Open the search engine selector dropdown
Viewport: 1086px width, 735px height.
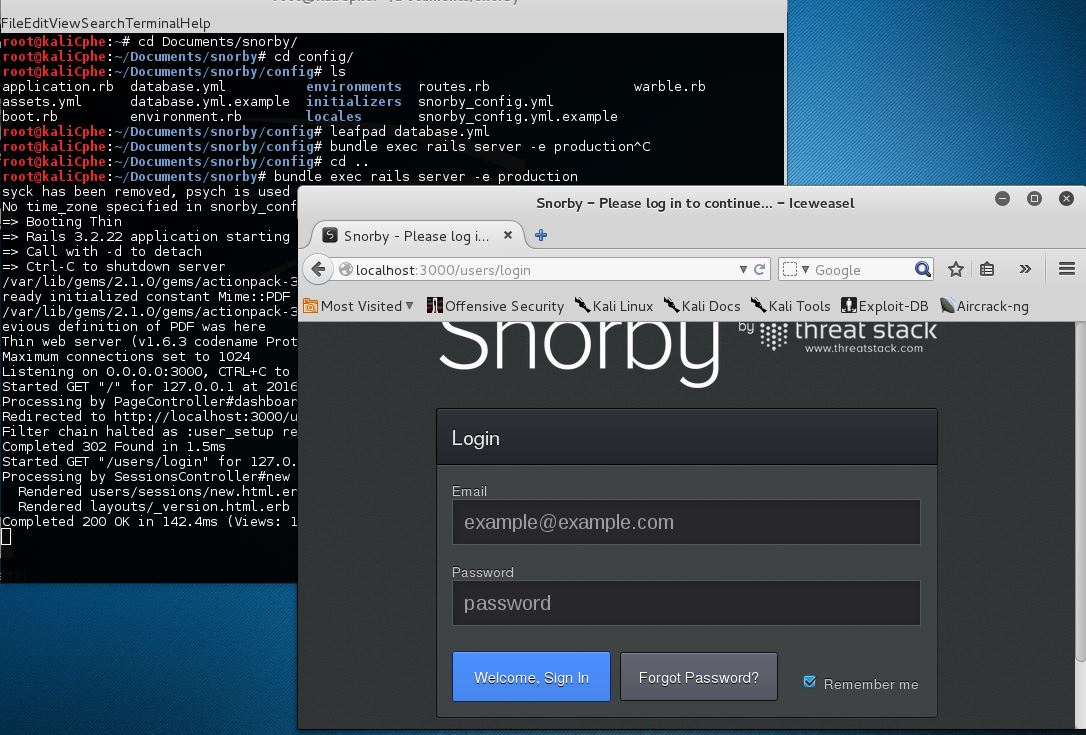[793, 269]
